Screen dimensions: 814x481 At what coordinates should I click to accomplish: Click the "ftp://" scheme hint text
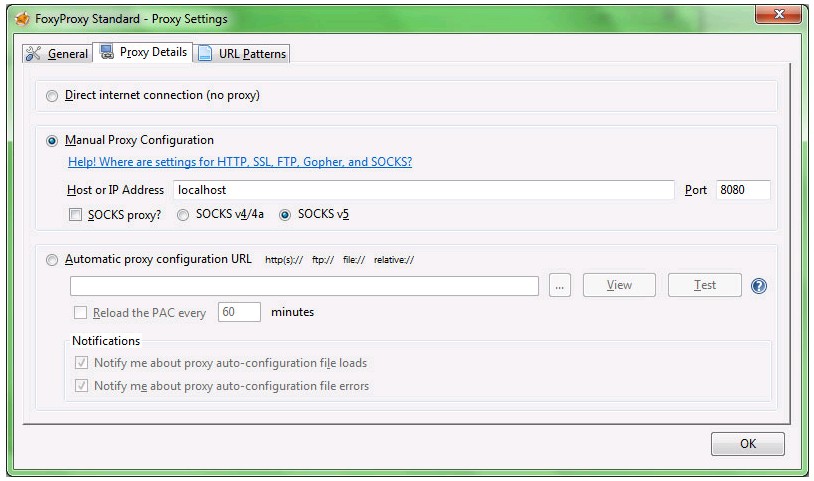tap(323, 260)
